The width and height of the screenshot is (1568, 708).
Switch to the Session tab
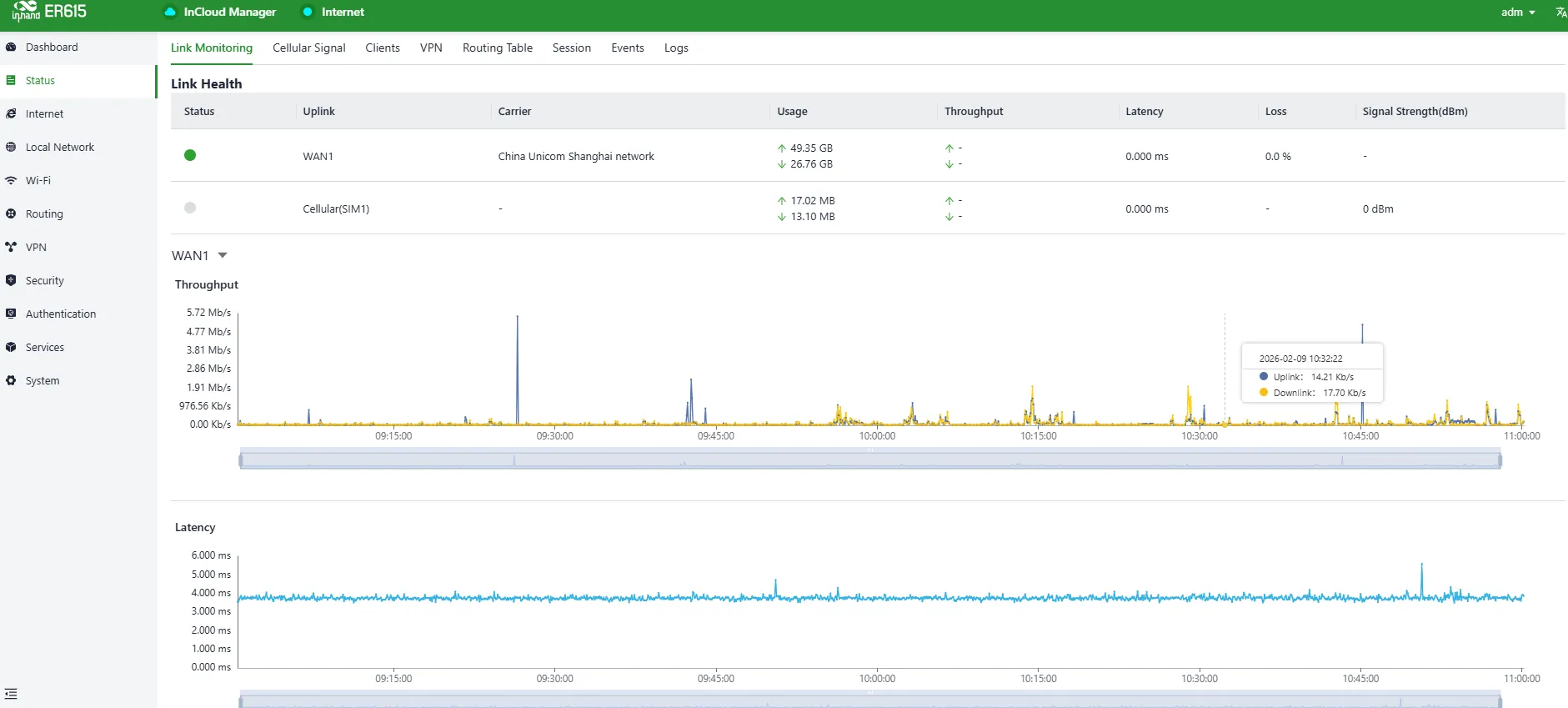click(x=572, y=48)
